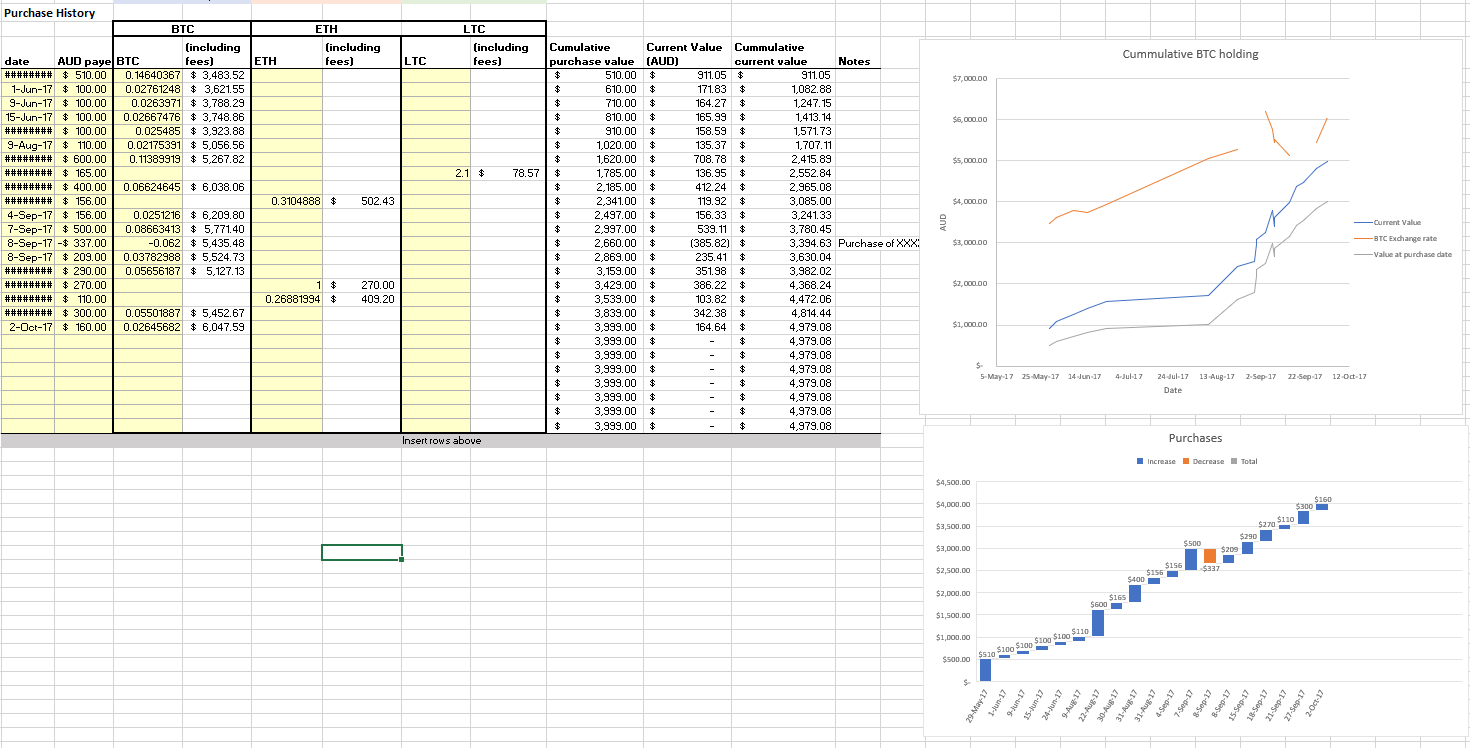Click the date cell '4-Sep-17'
Screen dimensions: 1470x748
click(28, 215)
